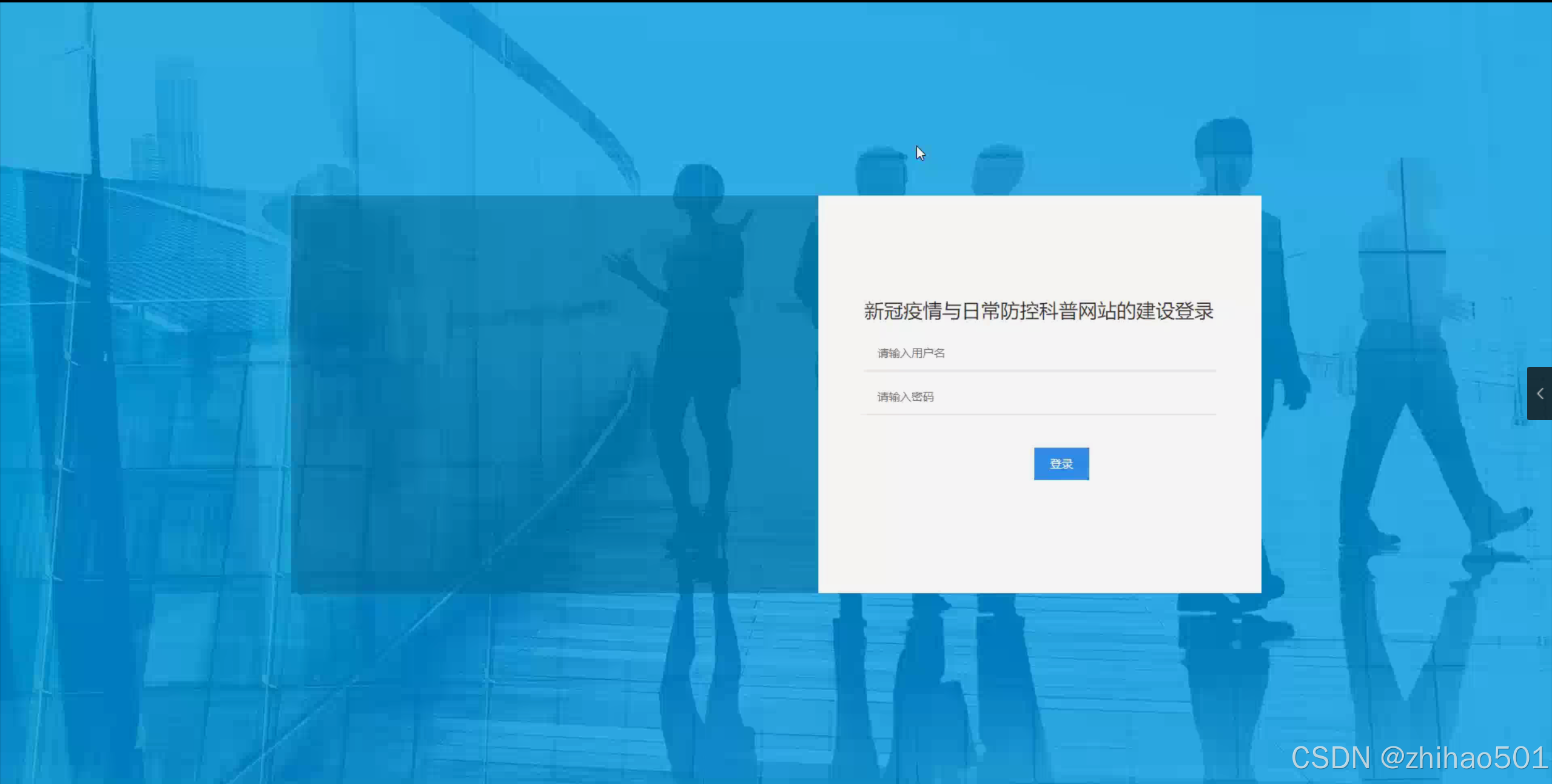Click the skyscraper silhouette at top left
The height and width of the screenshot is (784, 1552).
tap(176, 121)
